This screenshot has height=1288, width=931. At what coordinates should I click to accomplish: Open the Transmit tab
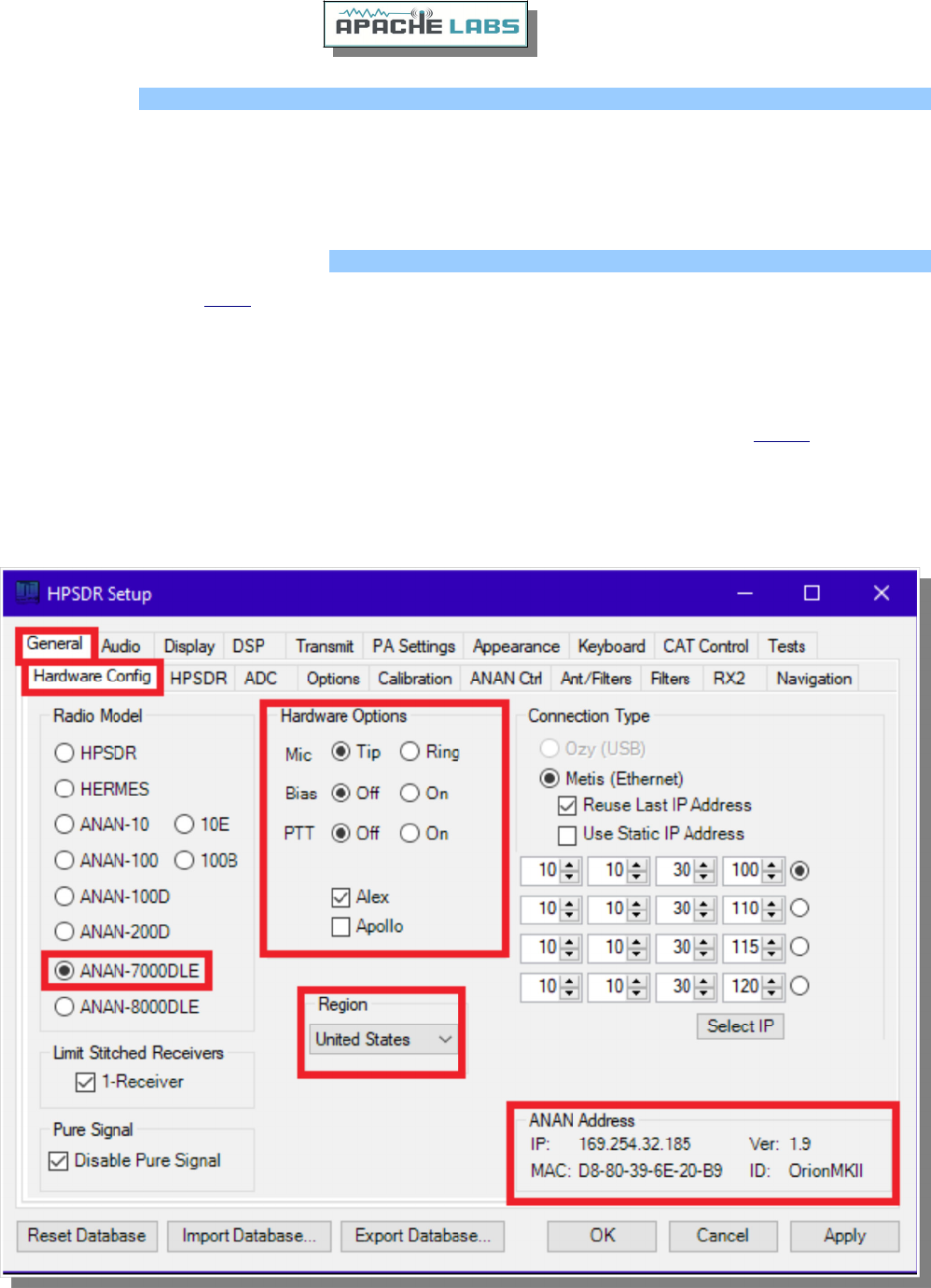click(x=325, y=645)
